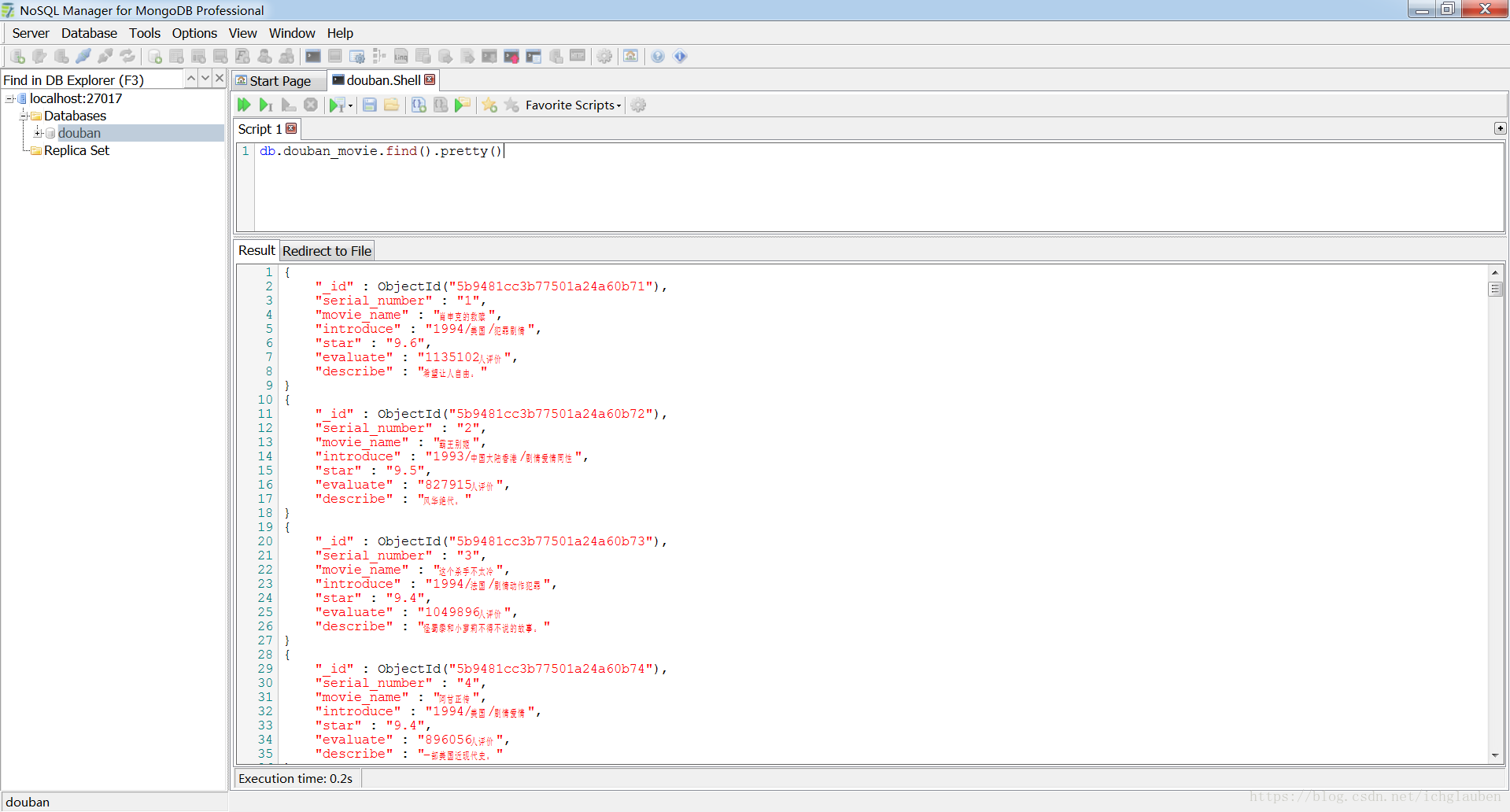Switch to the Start Page tab

coord(280,80)
